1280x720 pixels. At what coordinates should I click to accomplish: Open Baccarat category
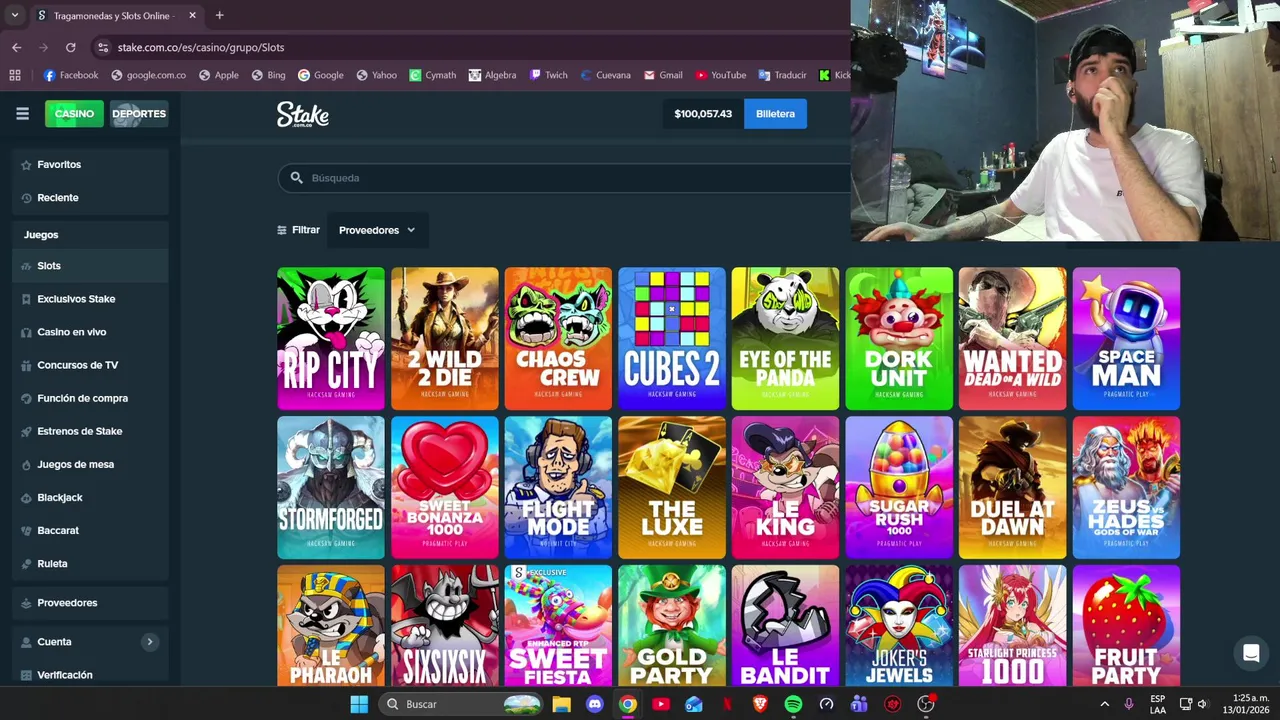click(90, 530)
